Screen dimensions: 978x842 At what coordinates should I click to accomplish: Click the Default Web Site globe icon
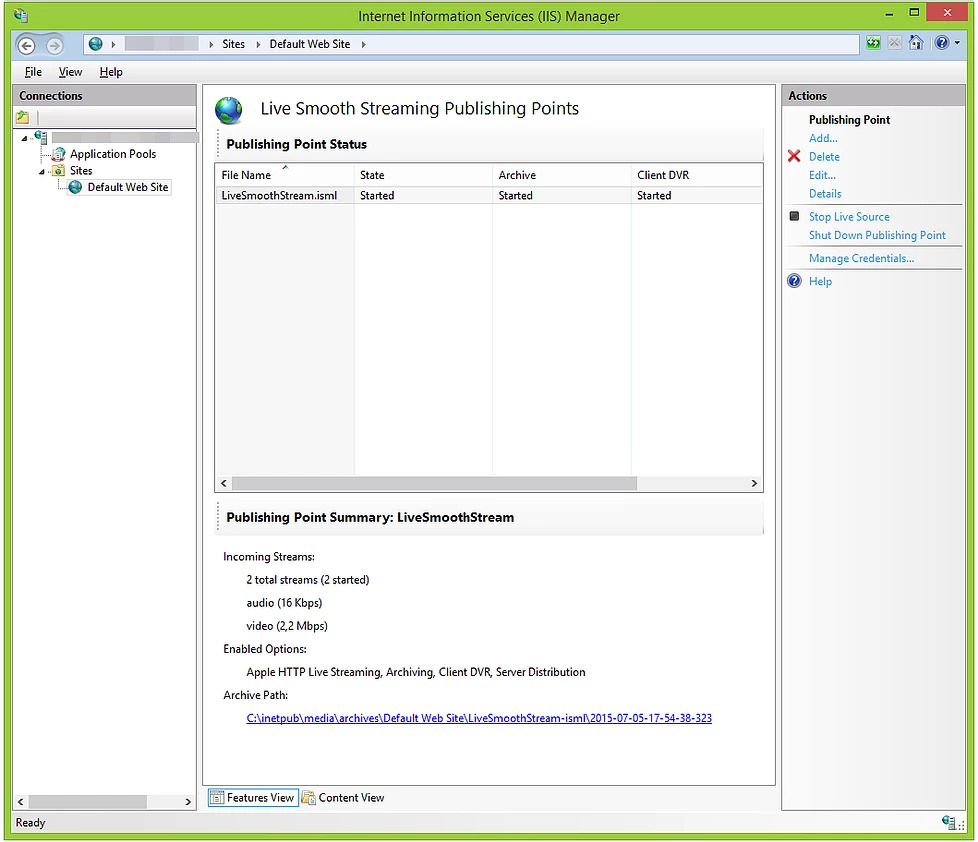click(75, 187)
